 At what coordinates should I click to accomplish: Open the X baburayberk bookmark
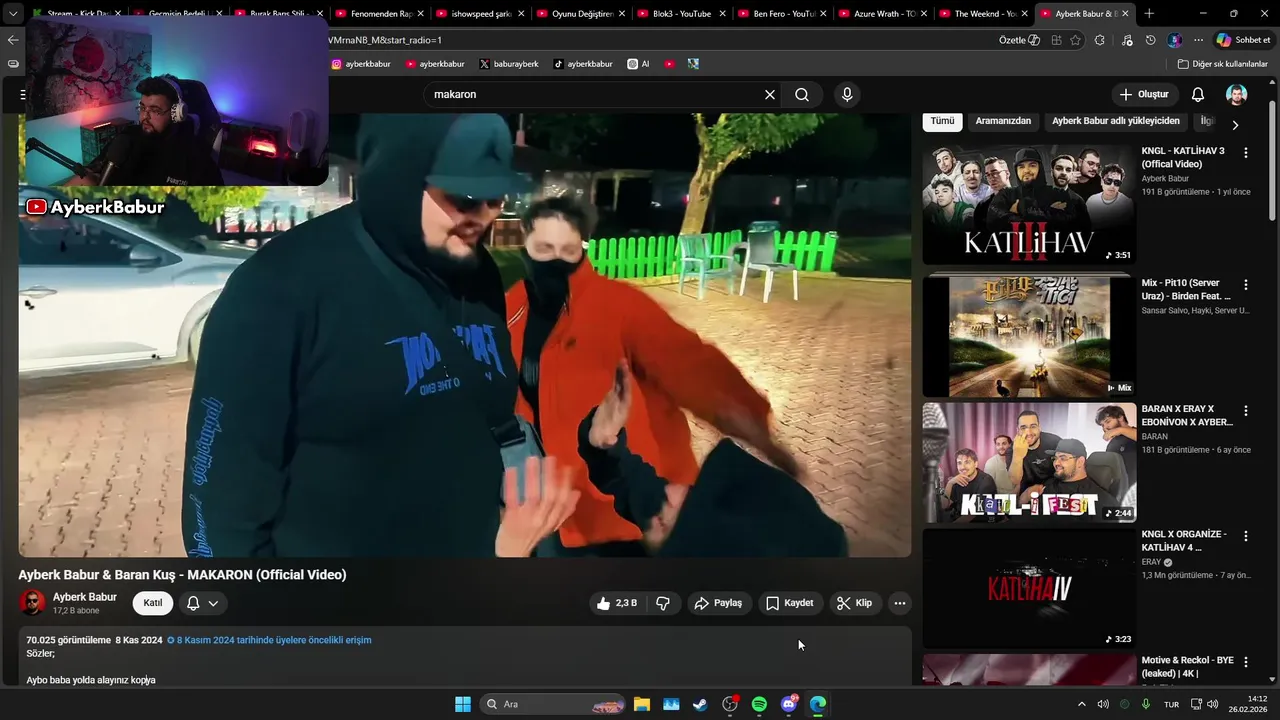(509, 64)
